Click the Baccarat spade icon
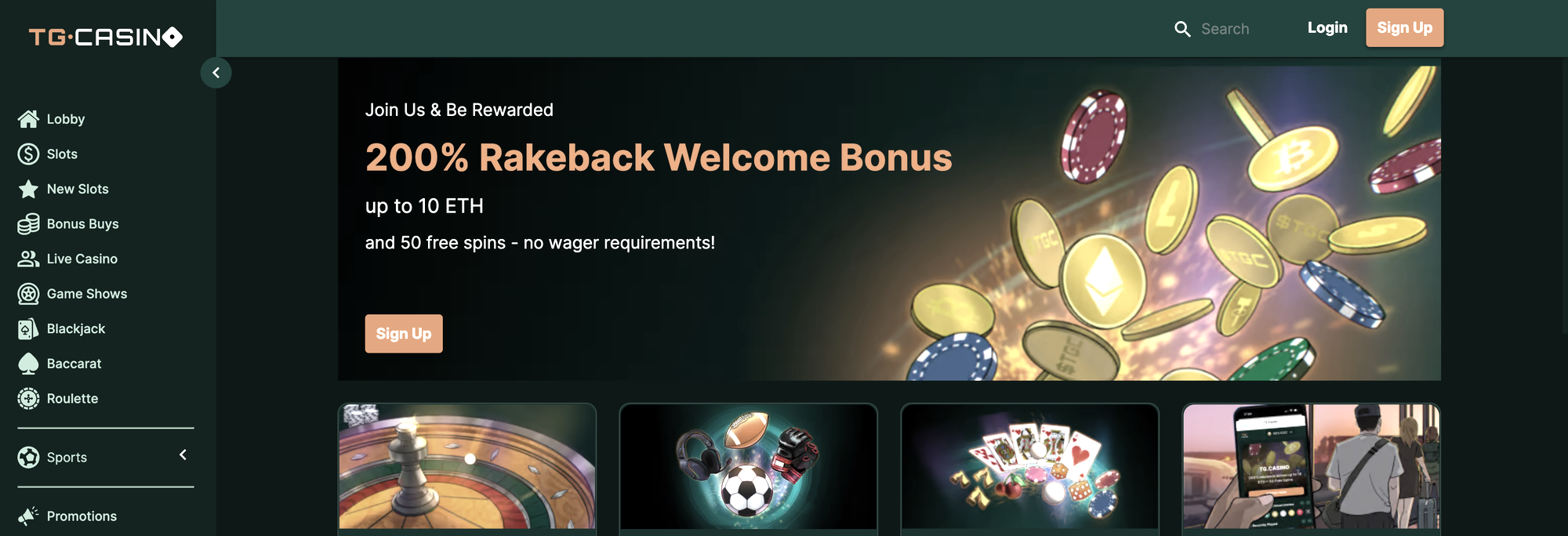This screenshot has width=1568, height=536. pyautogui.click(x=28, y=364)
